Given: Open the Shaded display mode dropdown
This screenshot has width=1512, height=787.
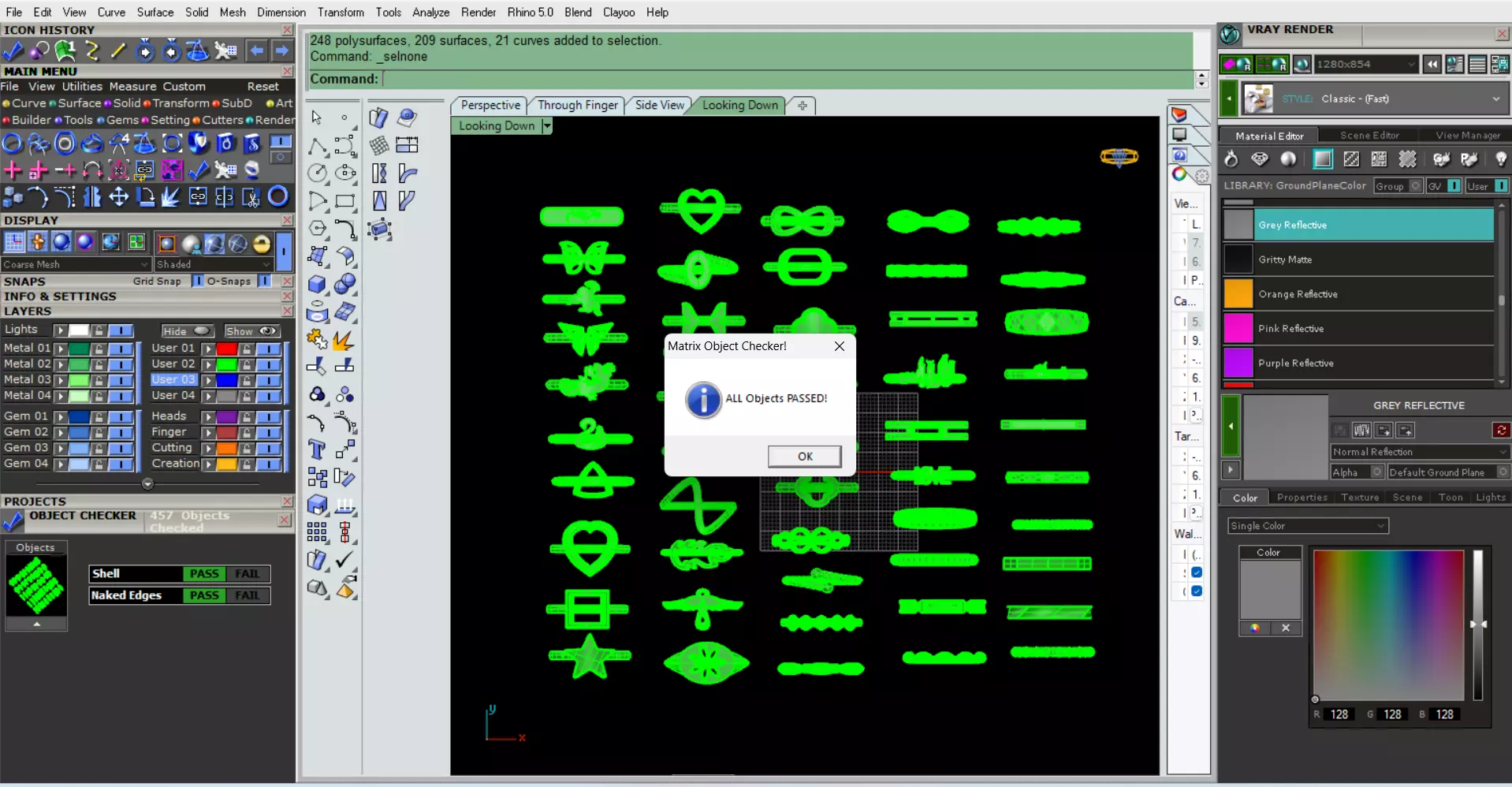Looking at the screenshot, I should 214,264.
